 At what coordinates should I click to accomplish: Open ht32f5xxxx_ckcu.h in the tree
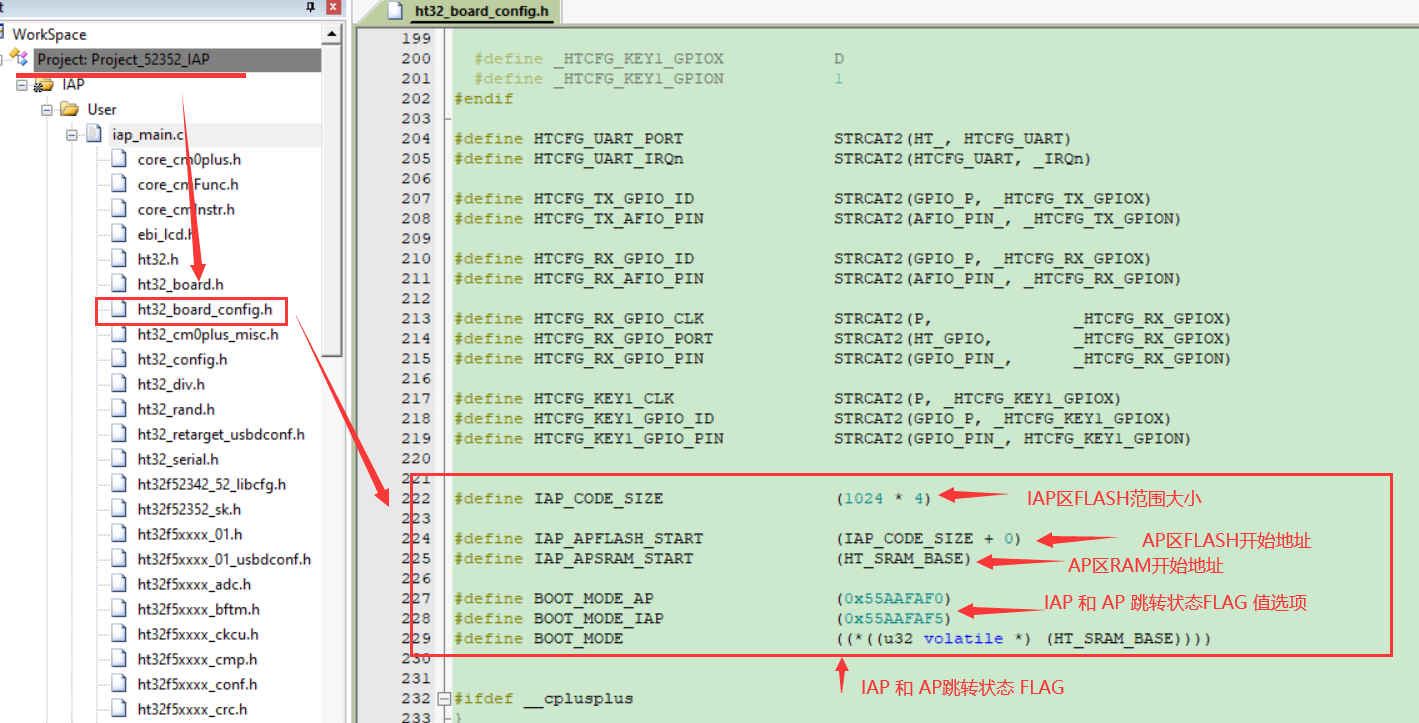(197, 634)
